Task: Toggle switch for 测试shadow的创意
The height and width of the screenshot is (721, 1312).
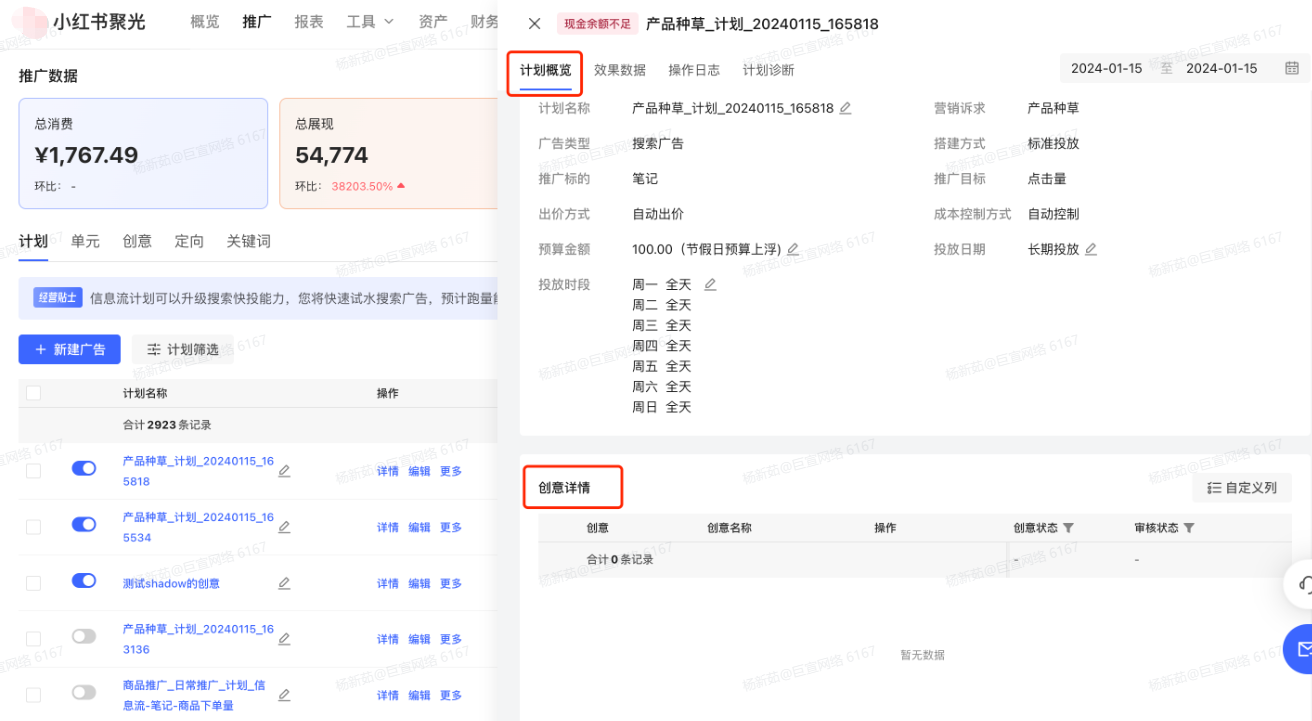Action: click(x=84, y=580)
